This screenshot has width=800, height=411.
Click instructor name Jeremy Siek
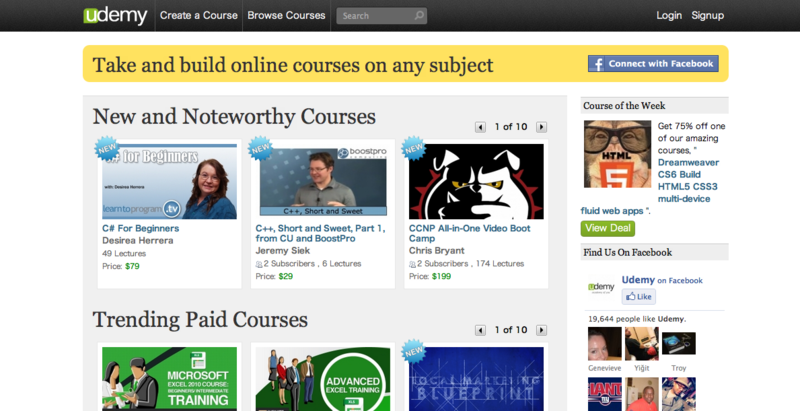point(283,251)
